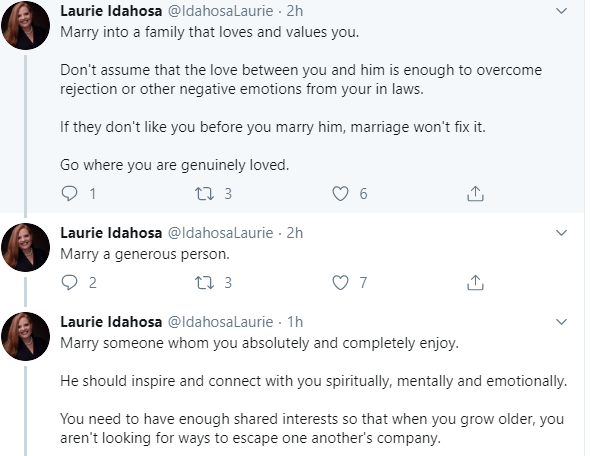Open Laurie Idahosa's avatar on first tweet
This screenshot has height=456, width=590.
26,25
